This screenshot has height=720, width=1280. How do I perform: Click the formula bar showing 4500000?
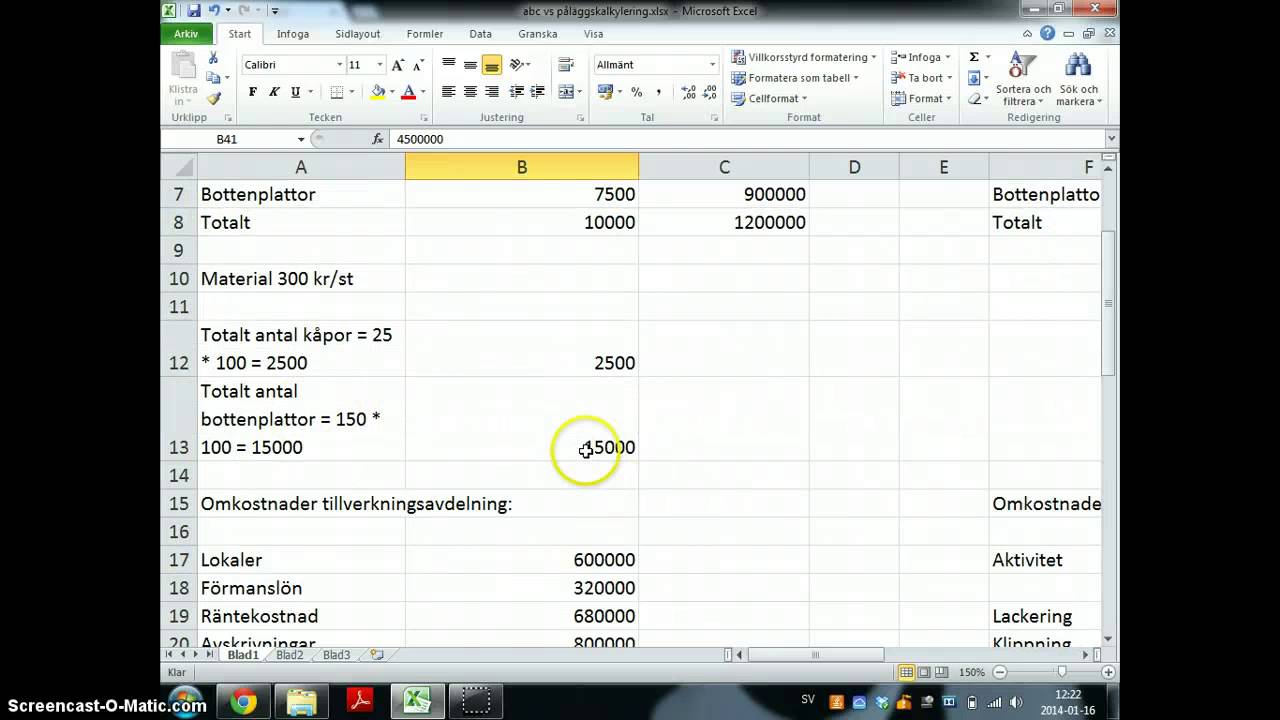pyautogui.click(x=750, y=139)
